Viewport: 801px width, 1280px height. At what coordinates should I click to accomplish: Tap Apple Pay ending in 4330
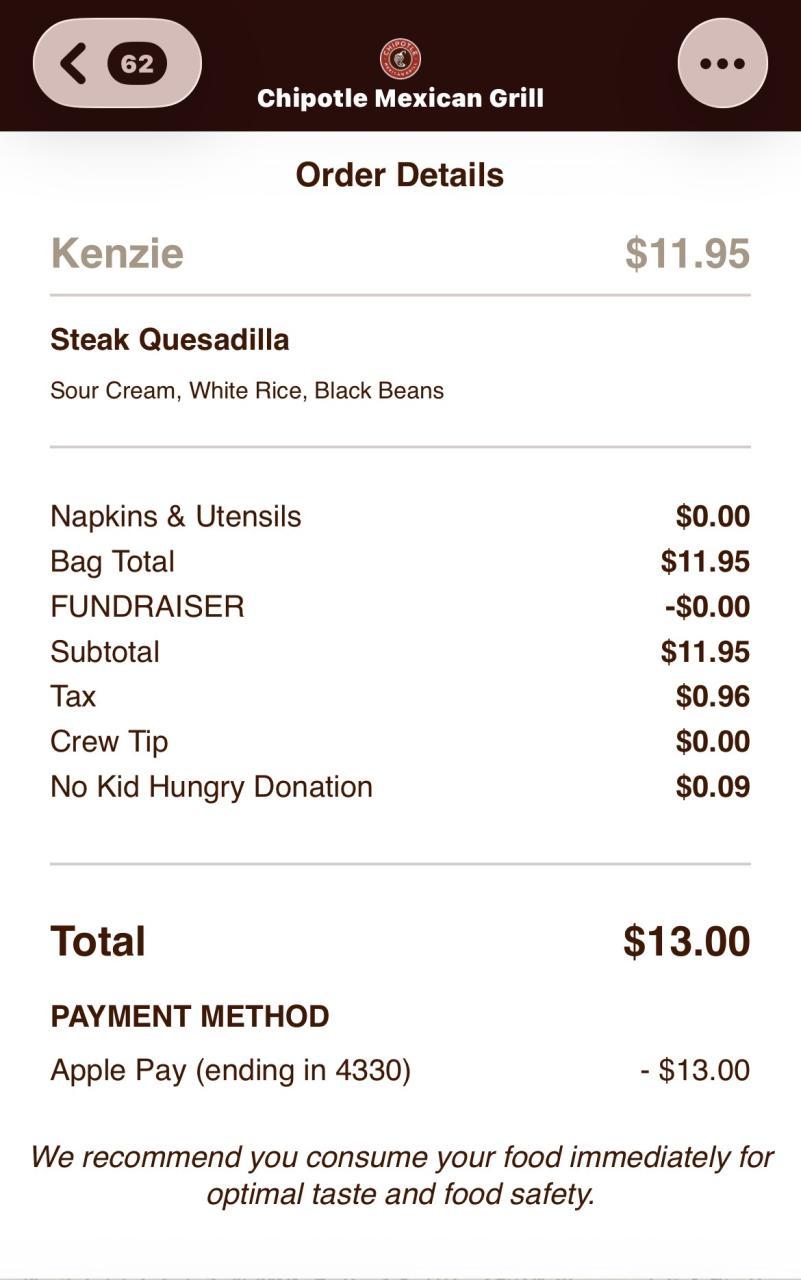pos(230,1070)
